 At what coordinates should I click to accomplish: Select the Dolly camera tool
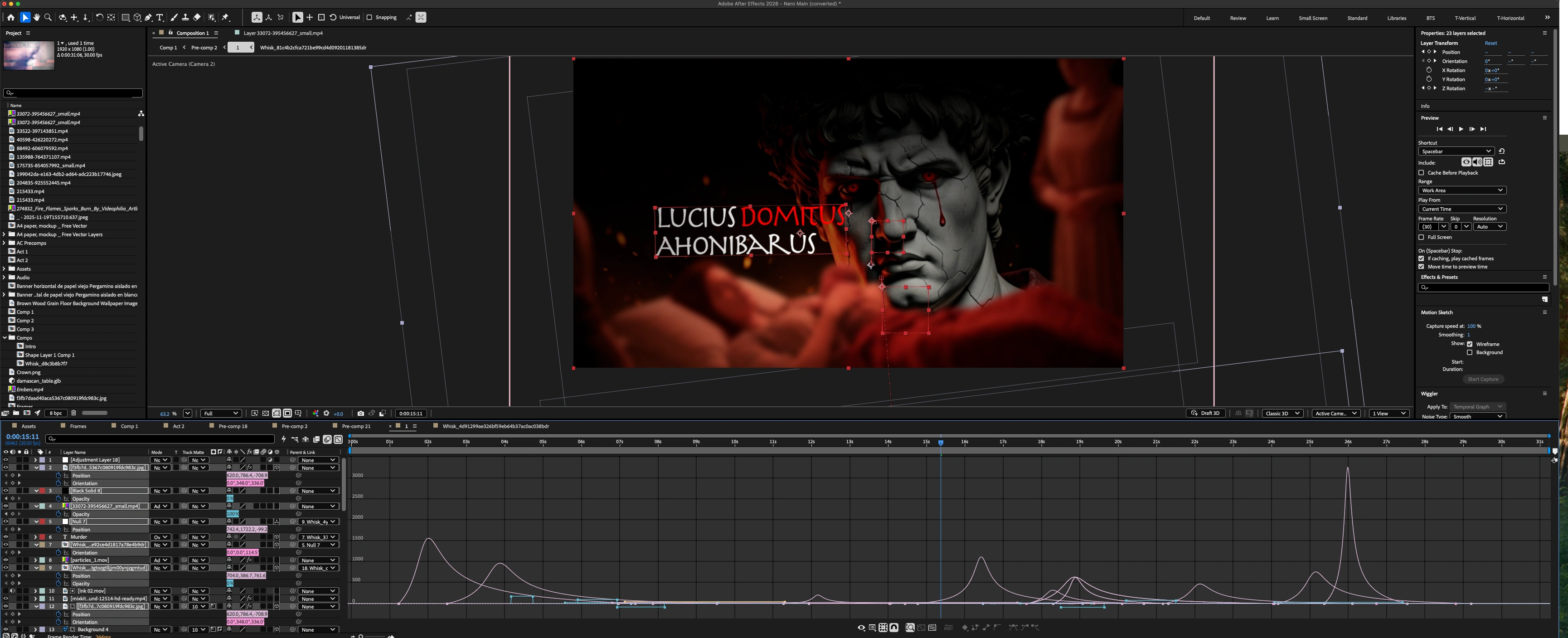click(86, 18)
